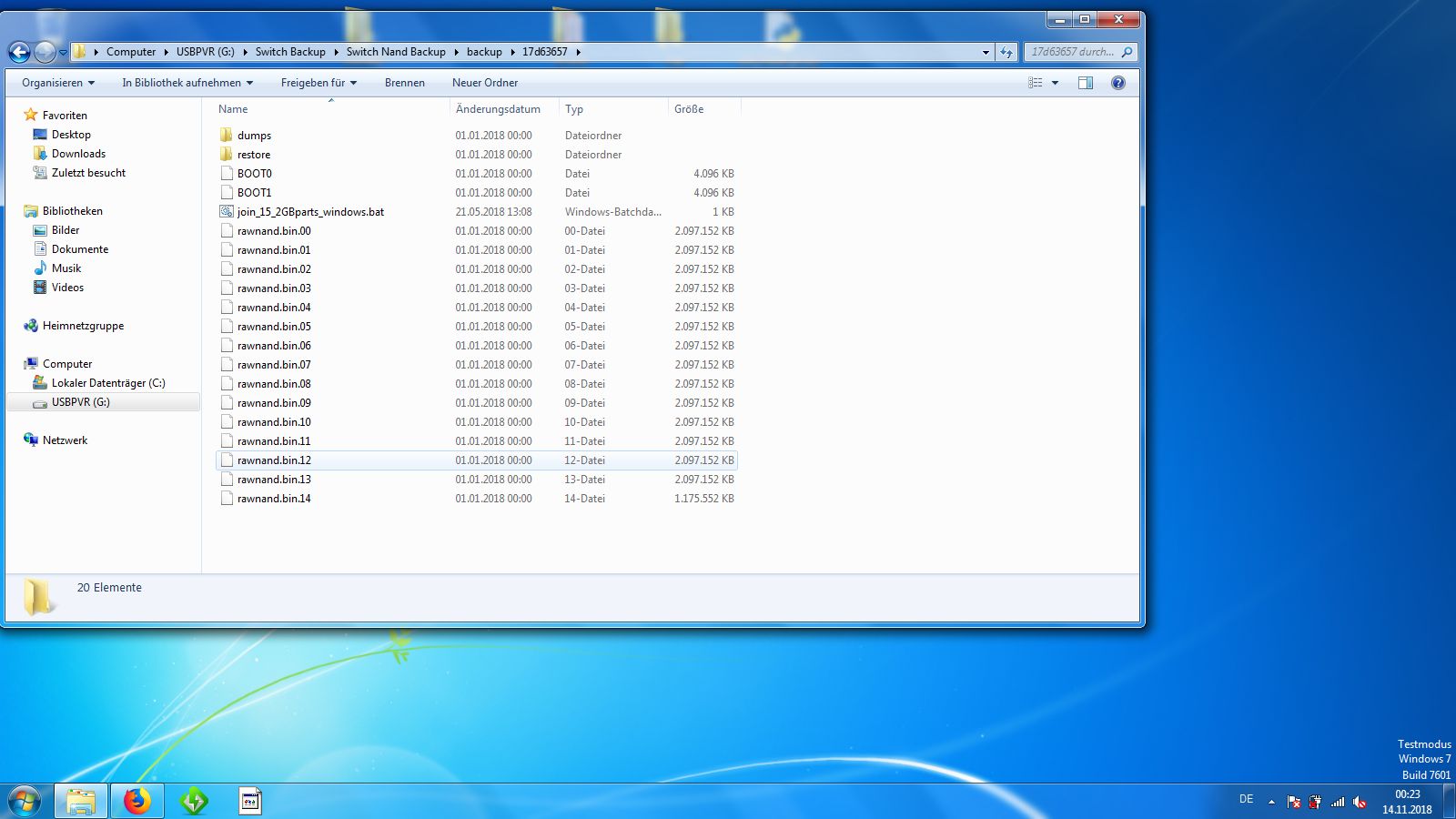Refresh the folder with the refresh icon

(1006, 52)
